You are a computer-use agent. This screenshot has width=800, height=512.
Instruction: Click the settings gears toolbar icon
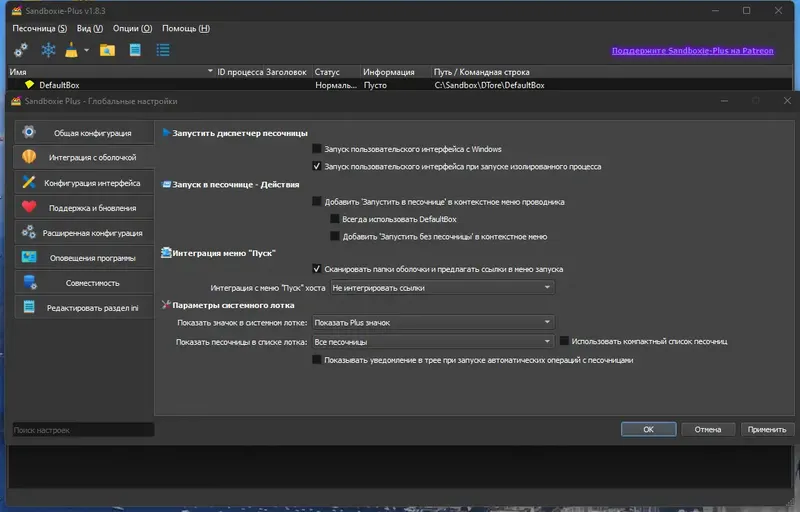coord(21,50)
